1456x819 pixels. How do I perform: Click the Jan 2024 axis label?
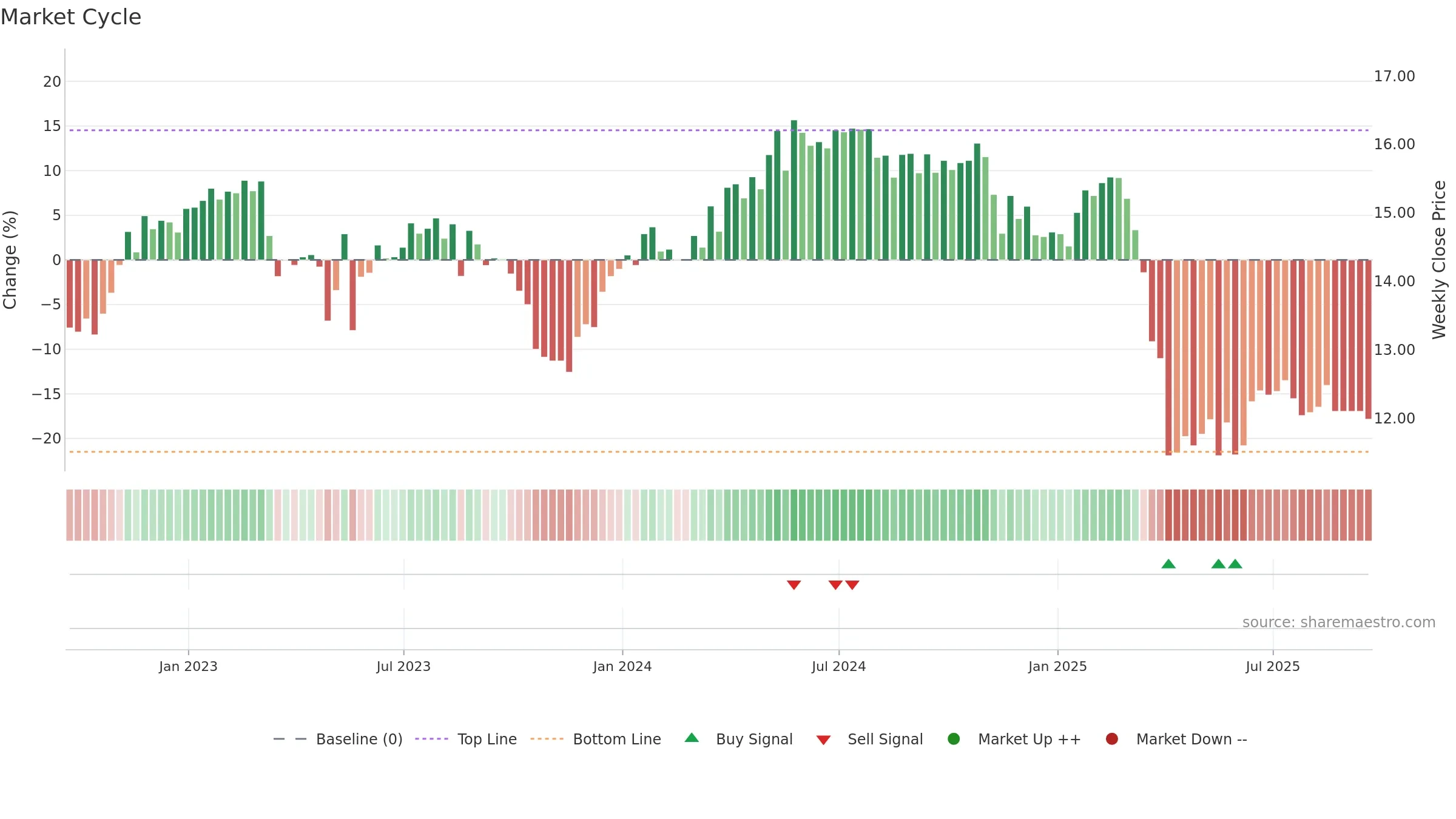click(x=622, y=666)
